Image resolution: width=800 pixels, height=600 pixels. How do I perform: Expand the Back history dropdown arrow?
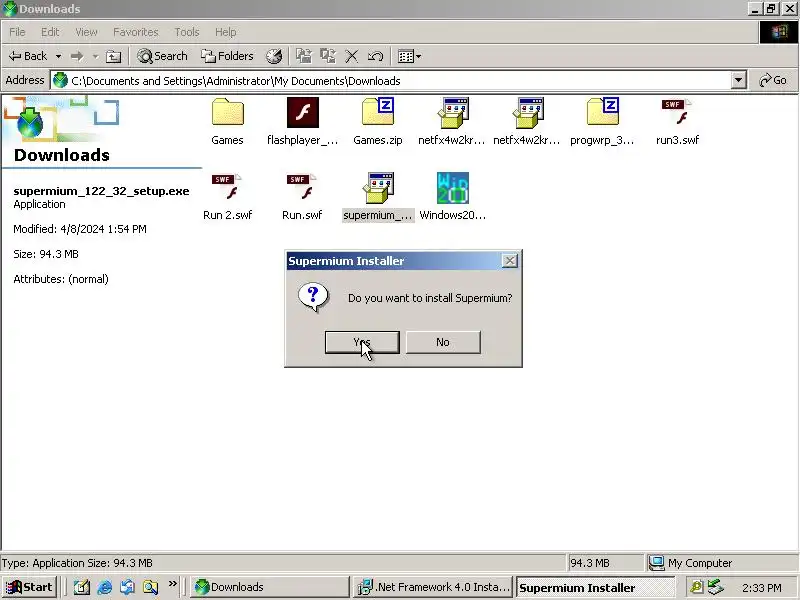[58, 56]
